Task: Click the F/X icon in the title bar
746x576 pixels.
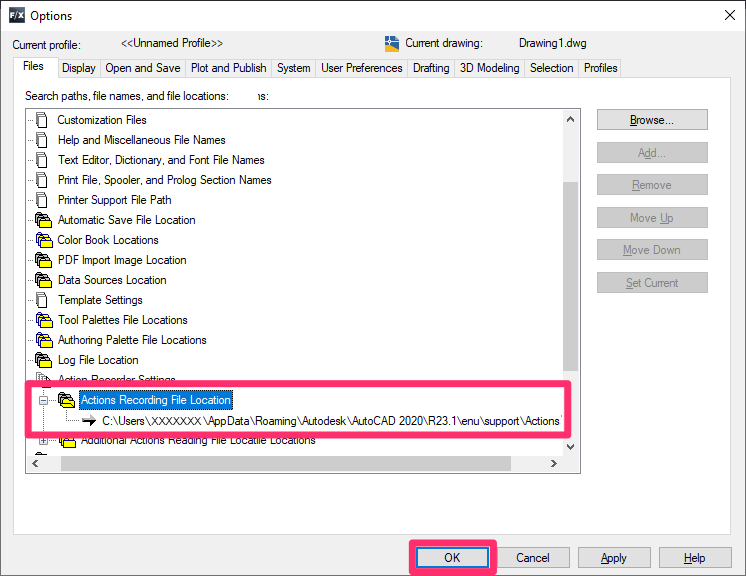Action: (17, 15)
